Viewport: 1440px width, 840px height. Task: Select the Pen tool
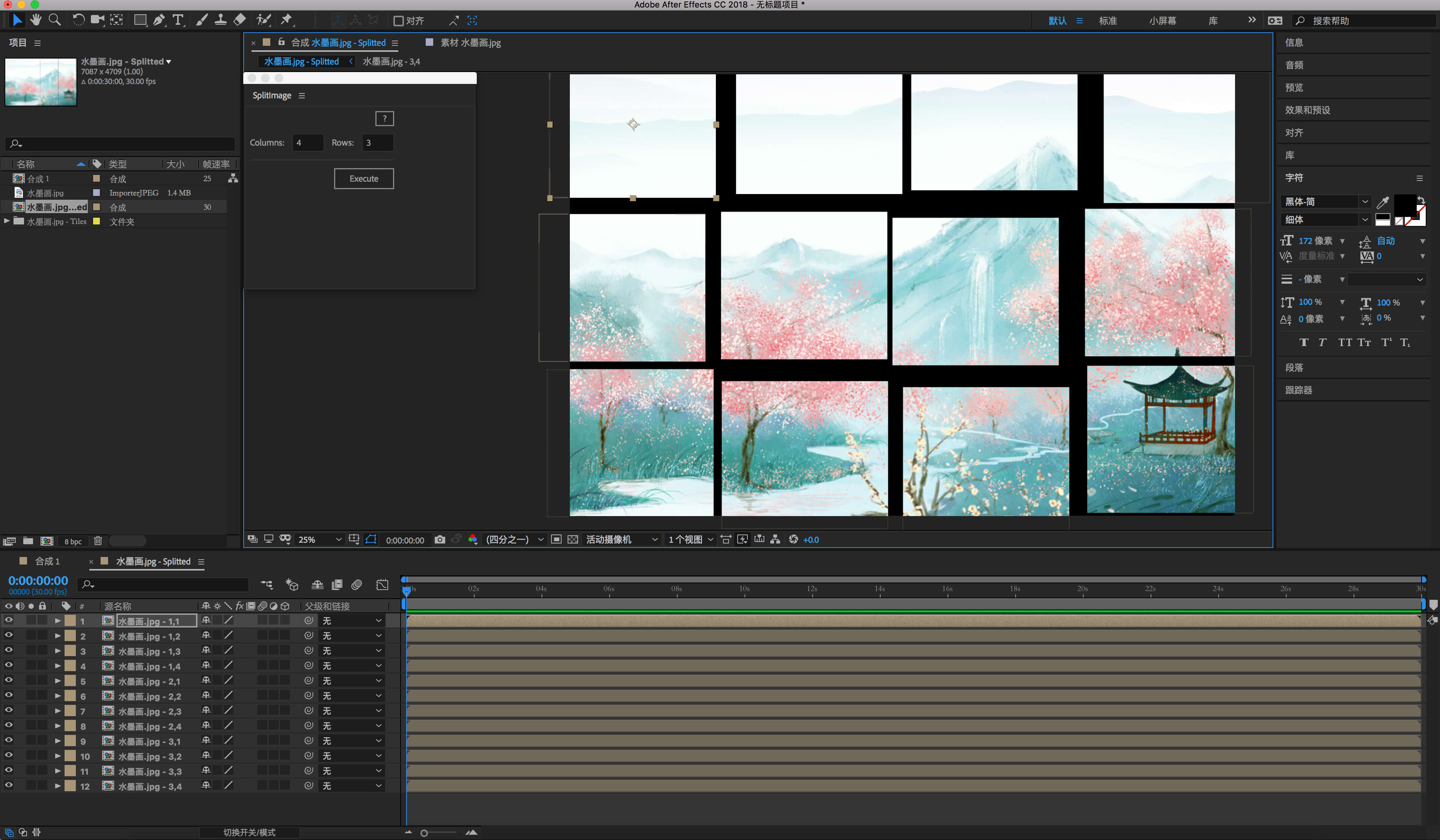click(x=159, y=20)
